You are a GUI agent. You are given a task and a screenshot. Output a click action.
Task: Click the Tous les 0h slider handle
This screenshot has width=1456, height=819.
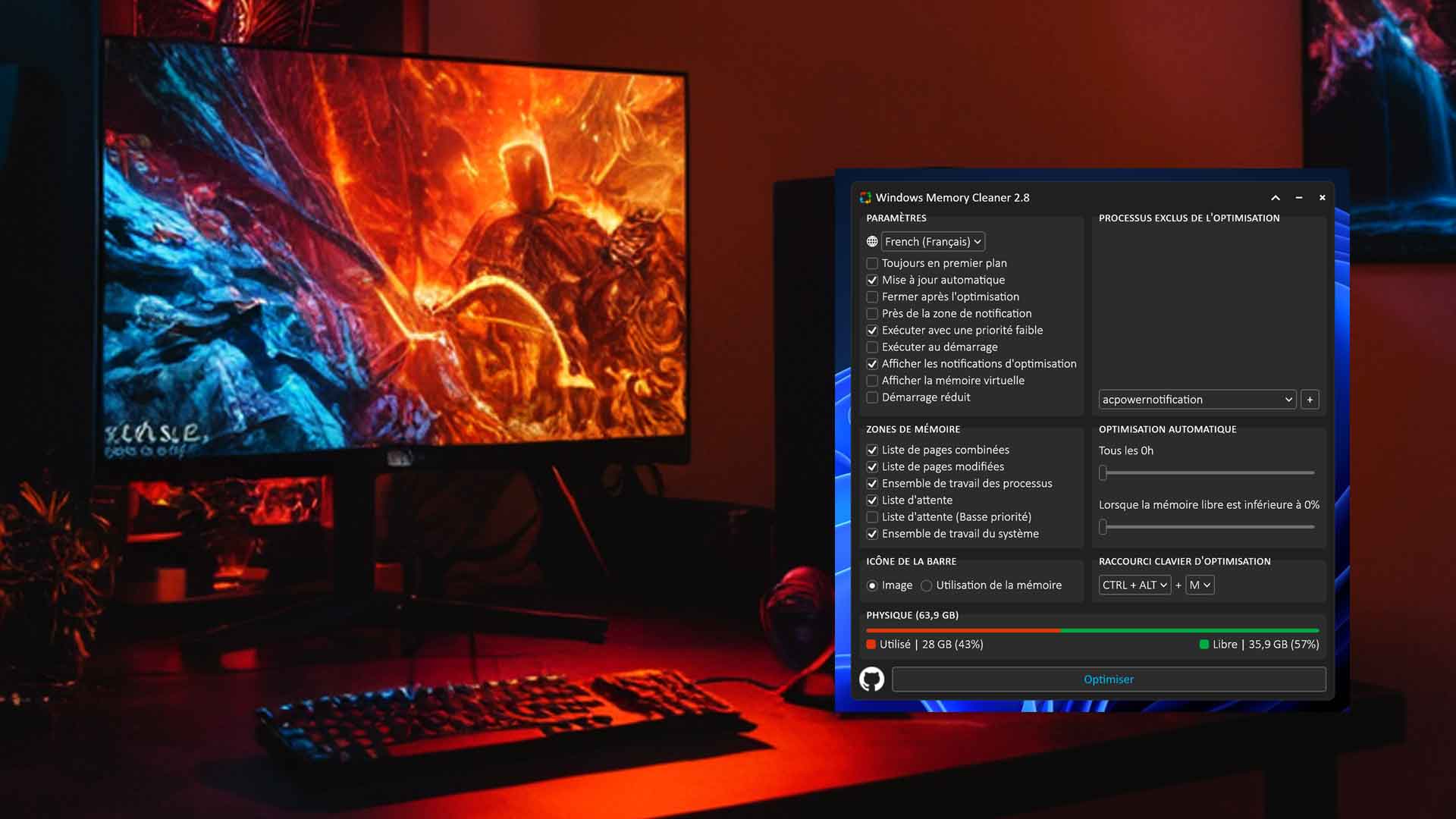pyautogui.click(x=1103, y=473)
